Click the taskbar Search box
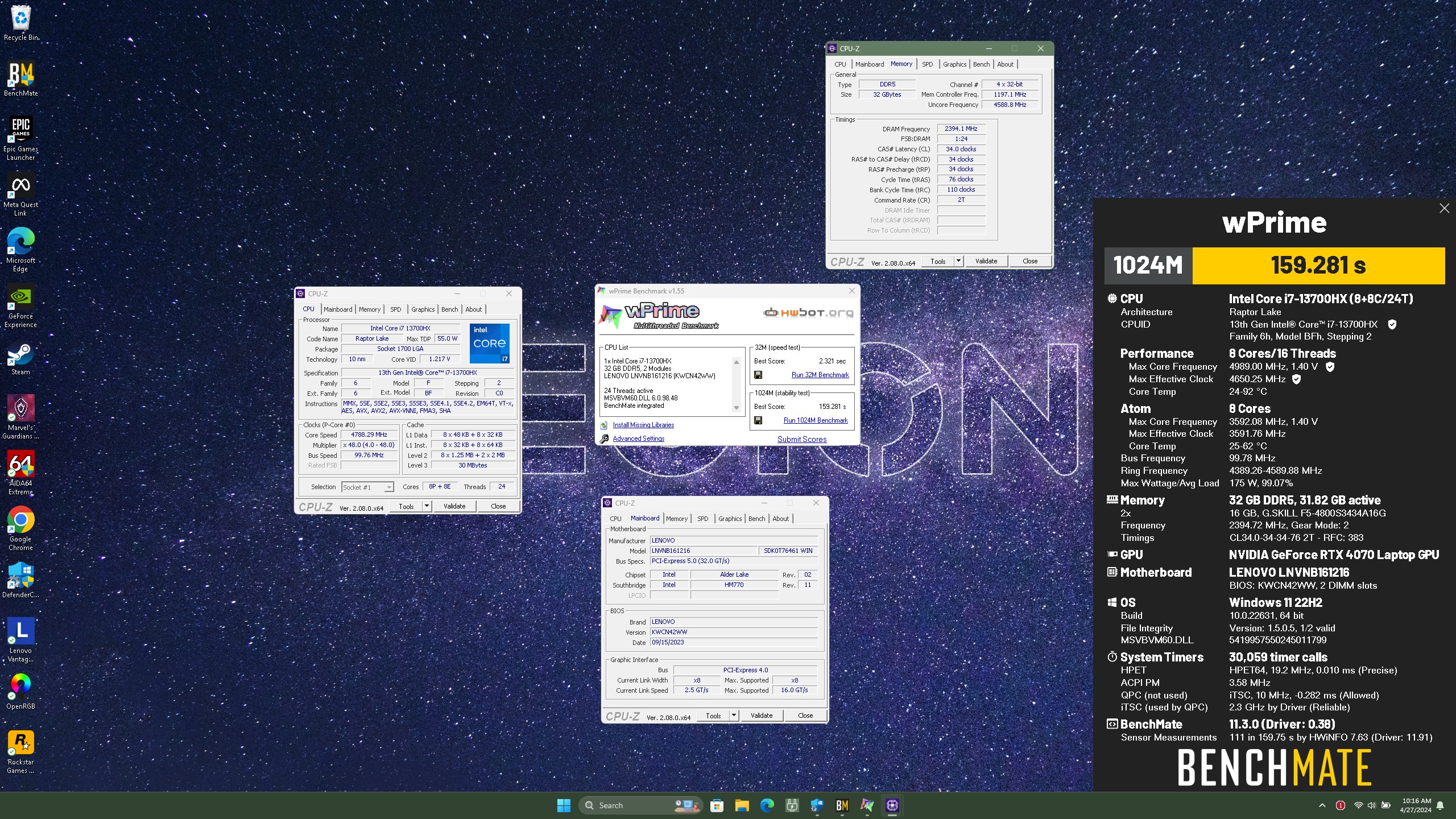 coord(641,805)
